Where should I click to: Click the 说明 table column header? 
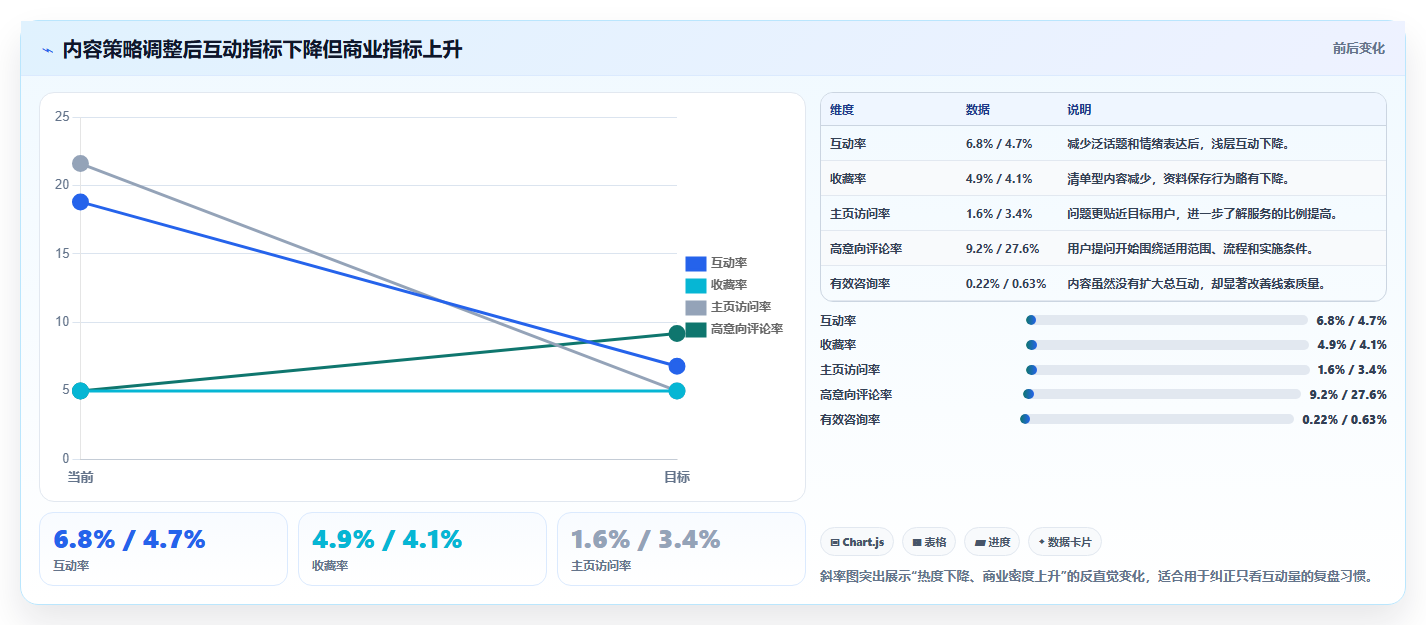1080,110
